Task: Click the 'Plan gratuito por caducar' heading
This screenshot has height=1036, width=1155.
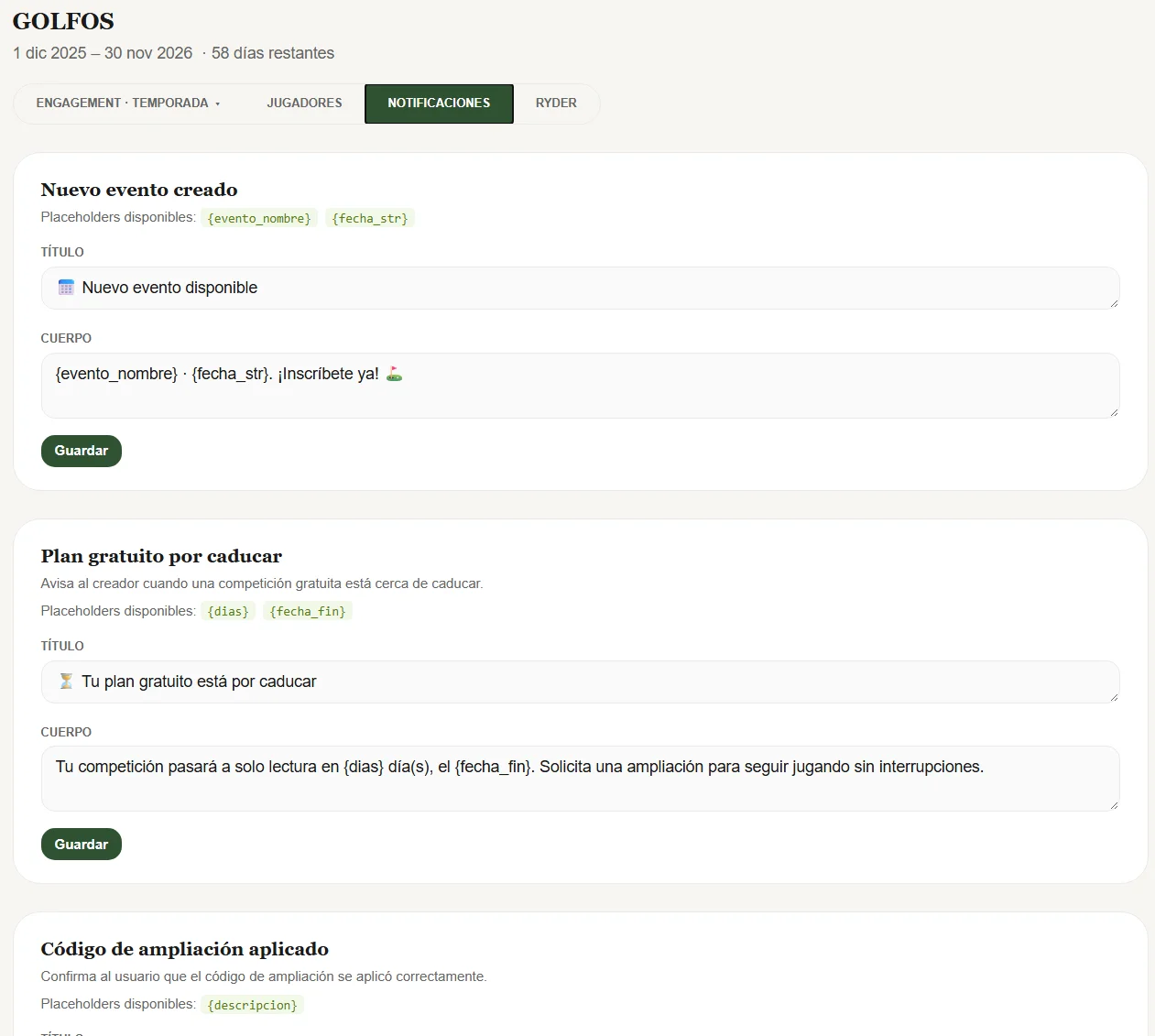Action: pyautogui.click(x=161, y=556)
